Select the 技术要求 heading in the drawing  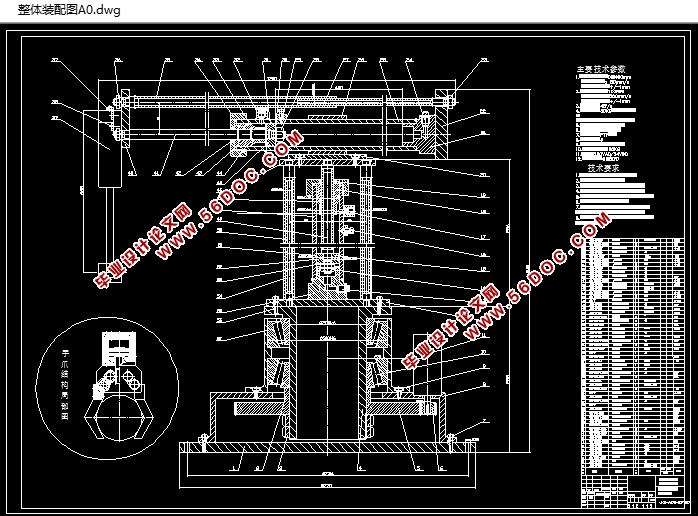pyautogui.click(x=603, y=168)
